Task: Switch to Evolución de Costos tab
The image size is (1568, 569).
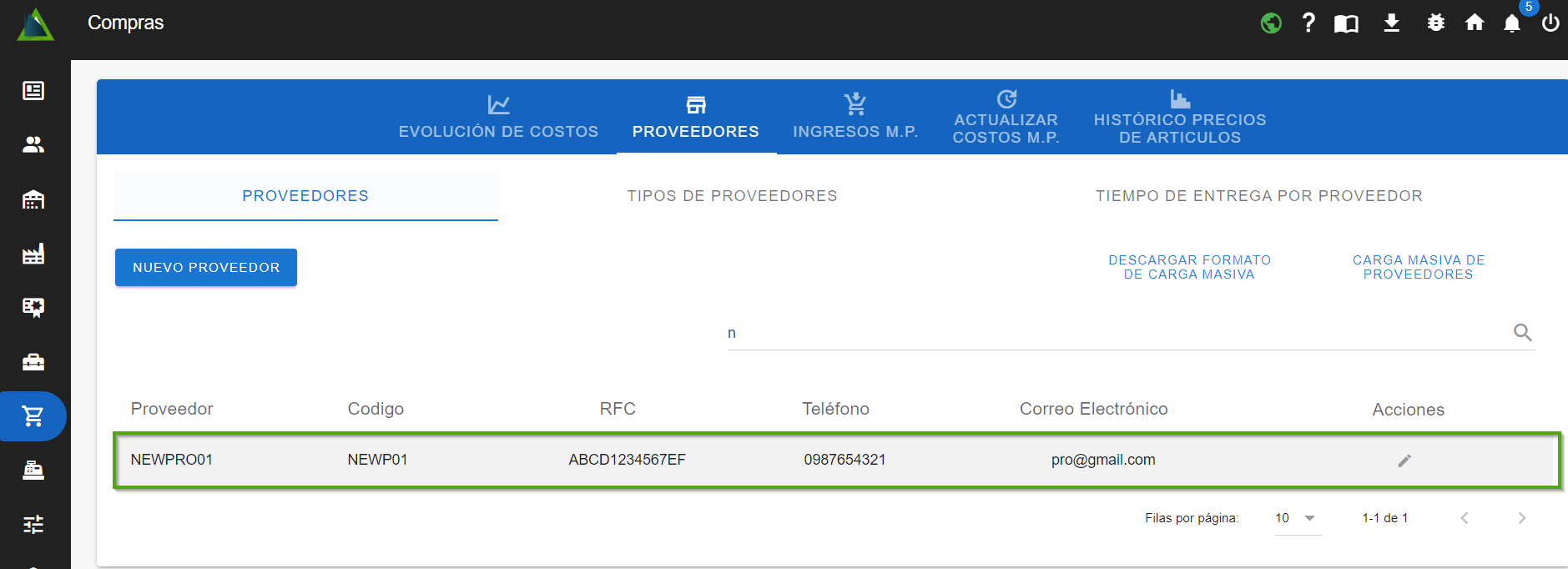Action: coord(498,118)
